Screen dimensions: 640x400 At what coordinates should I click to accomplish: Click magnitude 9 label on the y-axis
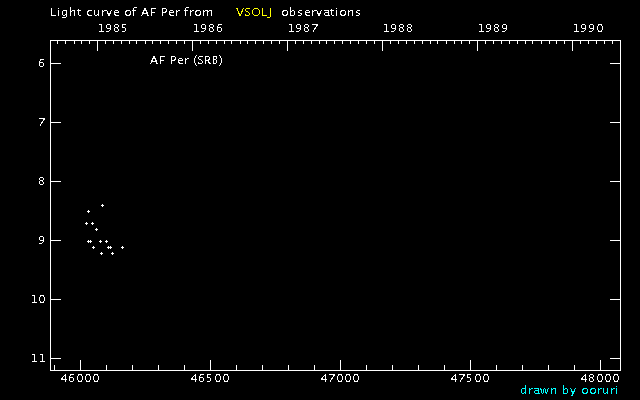pyautogui.click(x=39, y=240)
